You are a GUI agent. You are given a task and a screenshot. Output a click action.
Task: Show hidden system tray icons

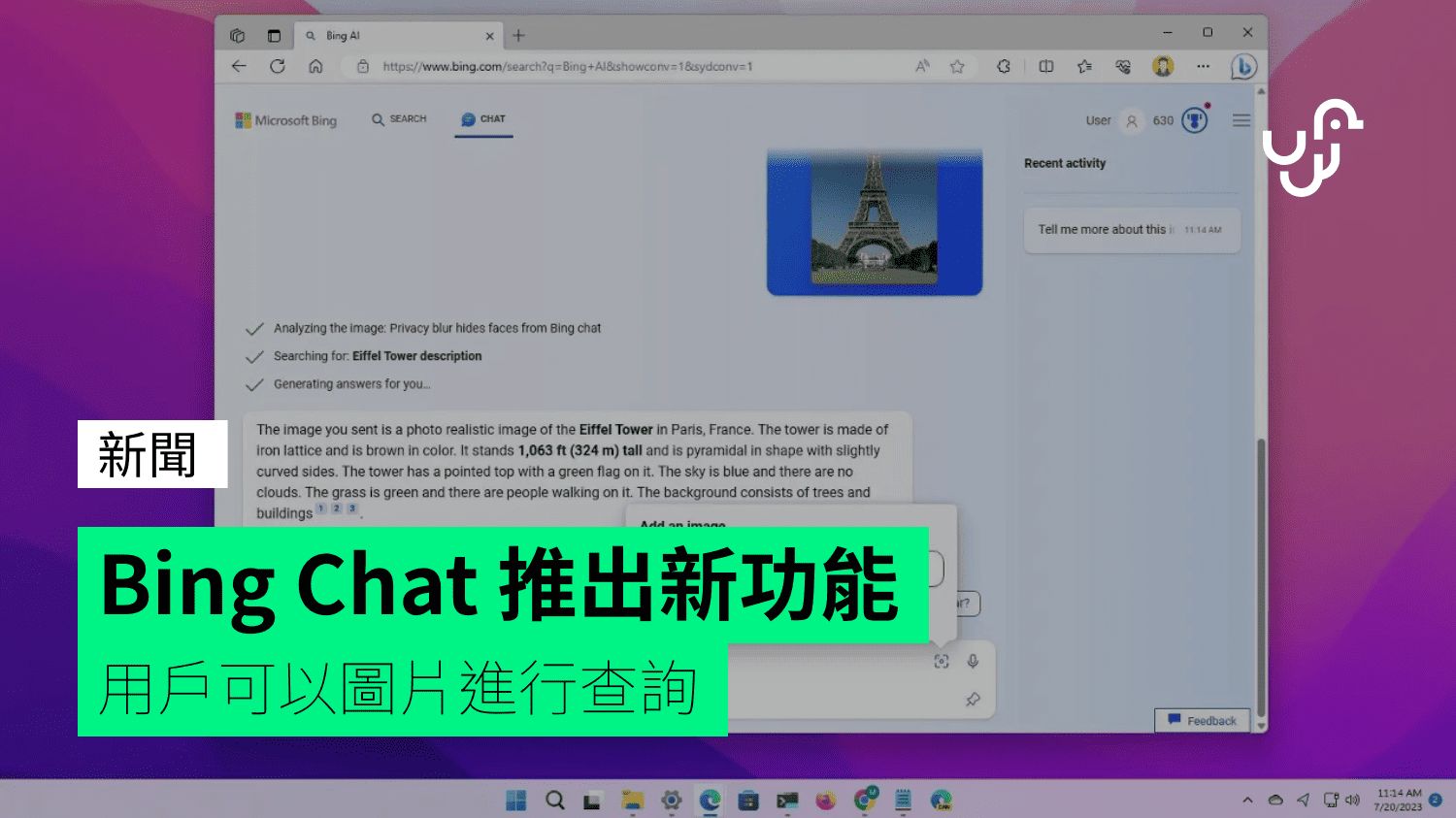click(1247, 801)
